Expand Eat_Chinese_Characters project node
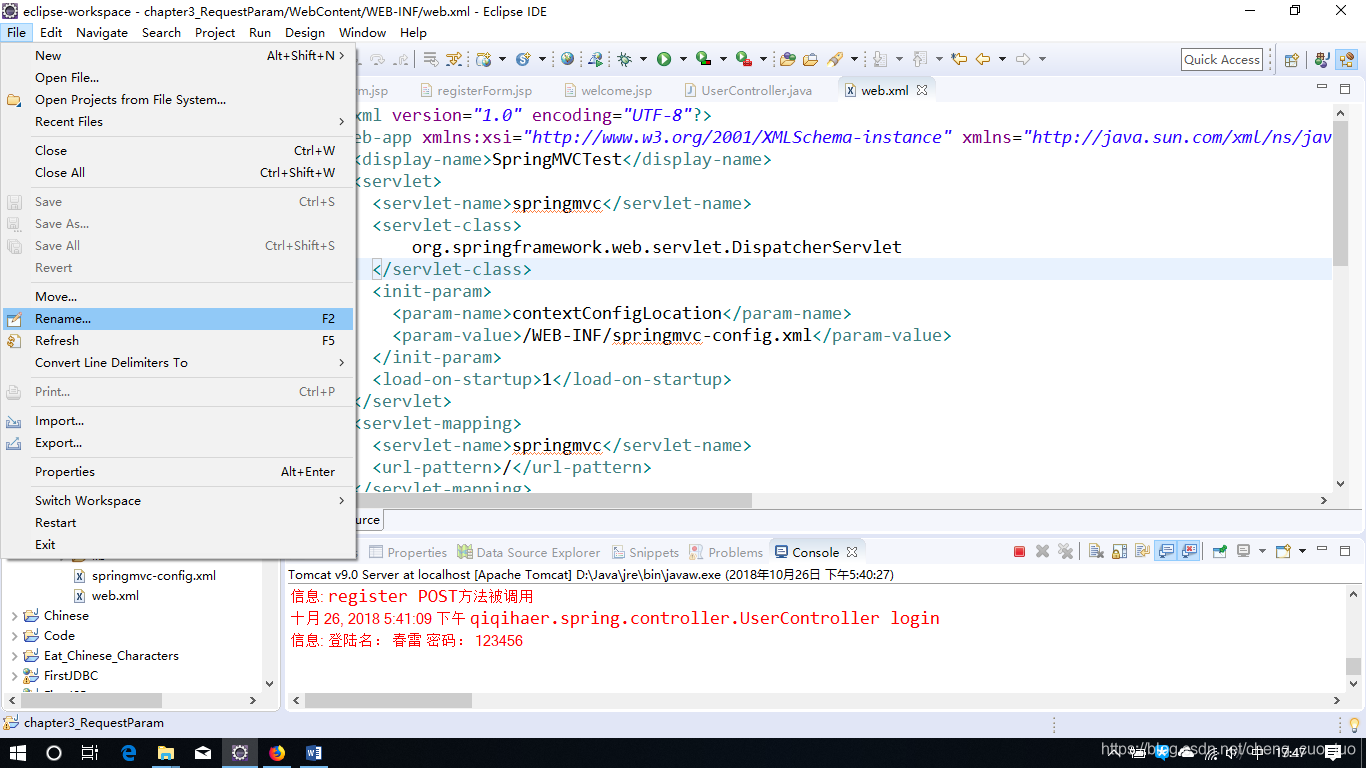The image size is (1366, 768). coord(14,656)
